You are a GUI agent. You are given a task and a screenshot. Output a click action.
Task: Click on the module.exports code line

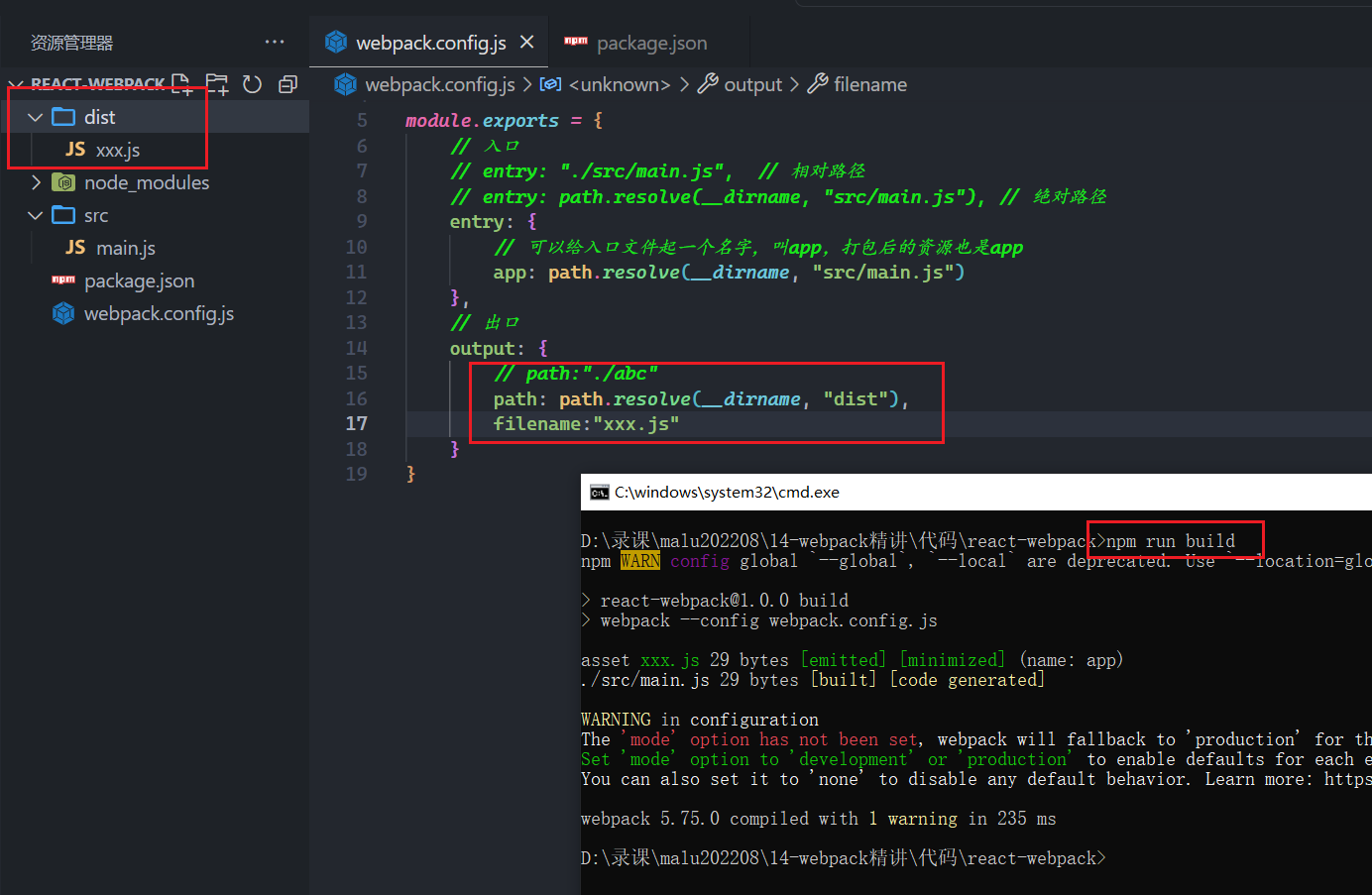[504, 120]
